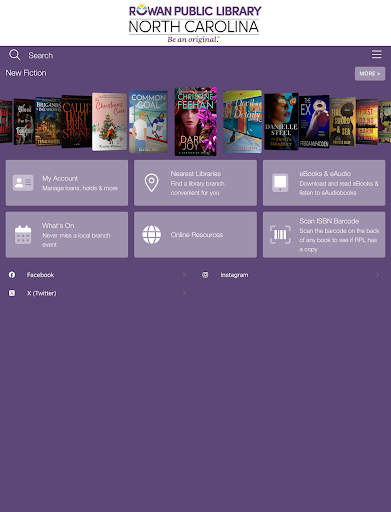Click the Online Resources globe icon
This screenshot has width=391, height=512.
[151, 235]
